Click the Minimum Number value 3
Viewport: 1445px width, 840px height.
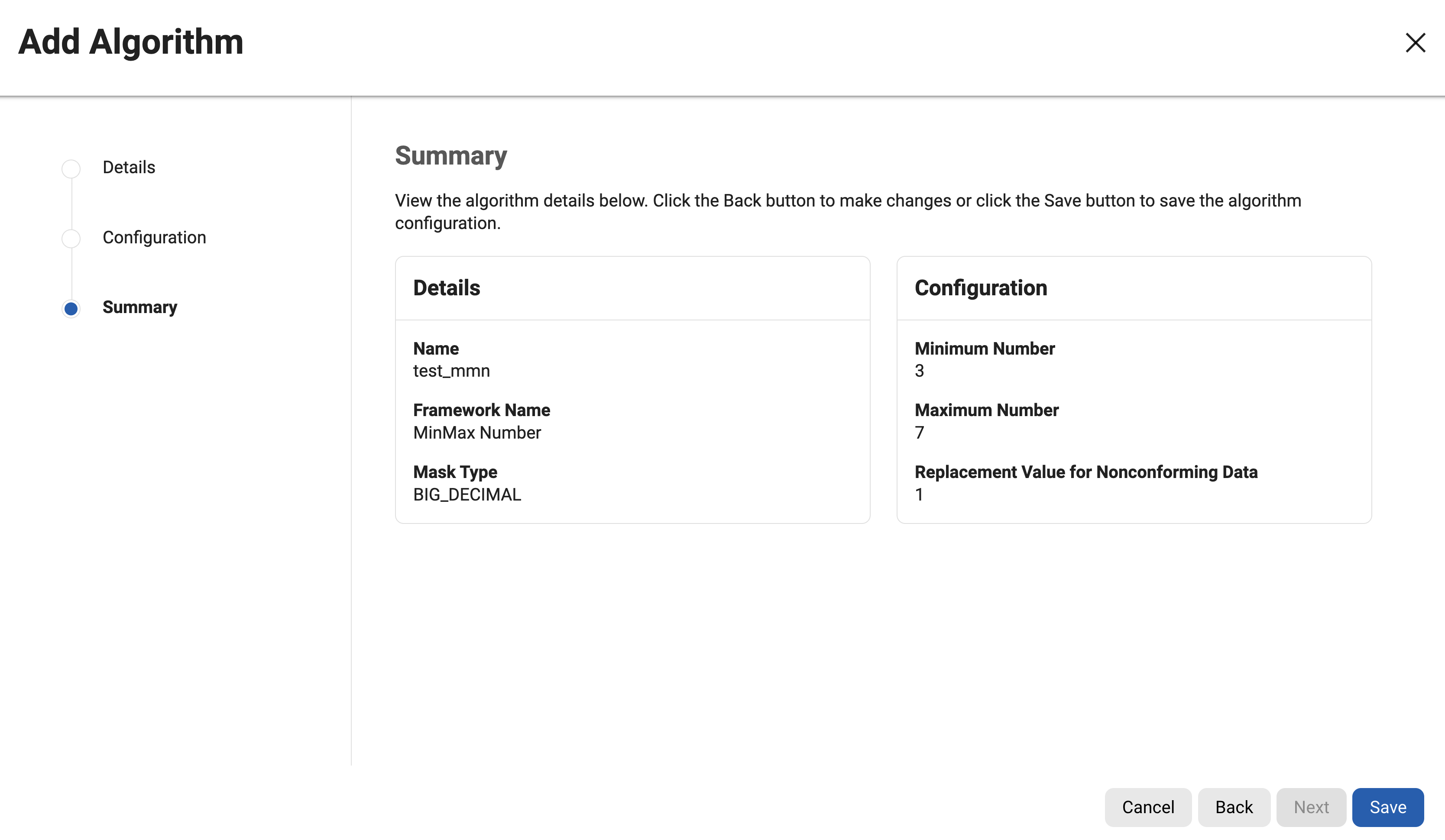tap(919, 371)
